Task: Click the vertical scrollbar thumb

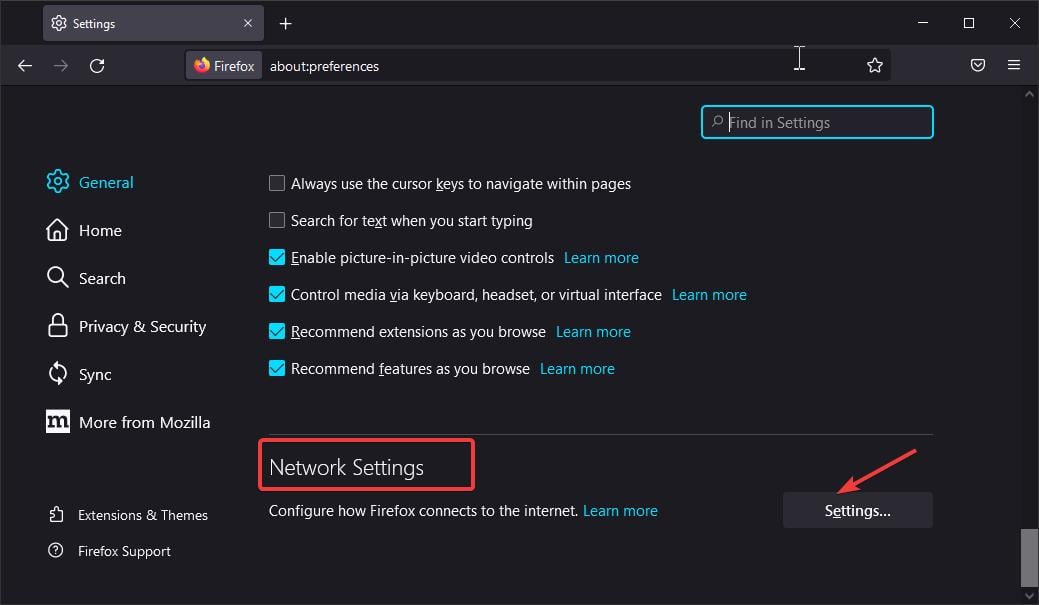Action: pyautogui.click(x=1029, y=557)
